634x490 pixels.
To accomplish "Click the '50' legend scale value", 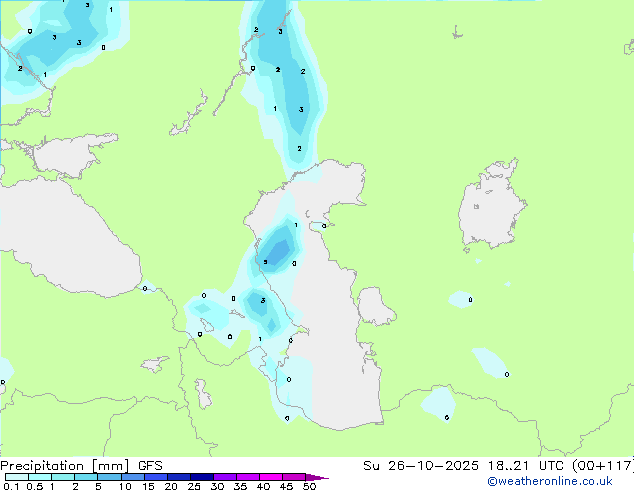I will [x=309, y=486].
